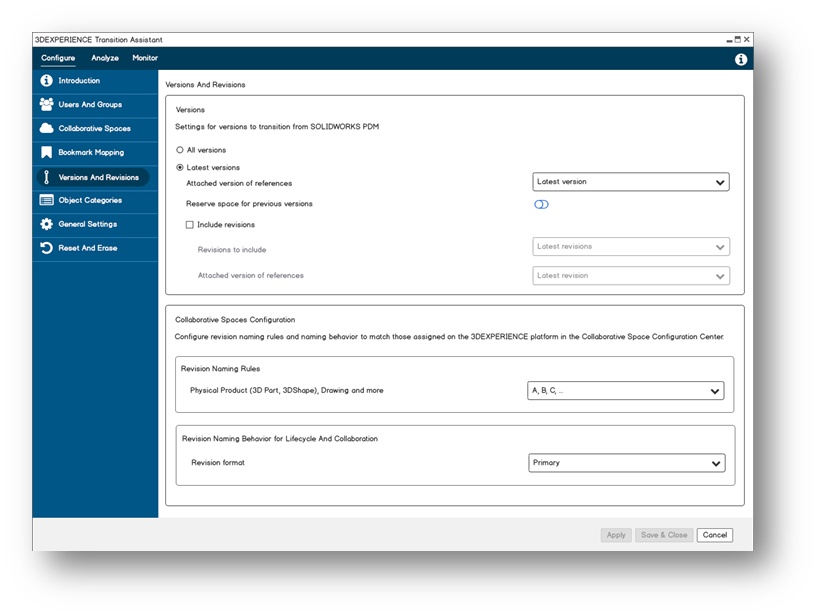The width and height of the screenshot is (819, 616).
Task: Open the Revisions to include dropdown
Action: tap(631, 247)
